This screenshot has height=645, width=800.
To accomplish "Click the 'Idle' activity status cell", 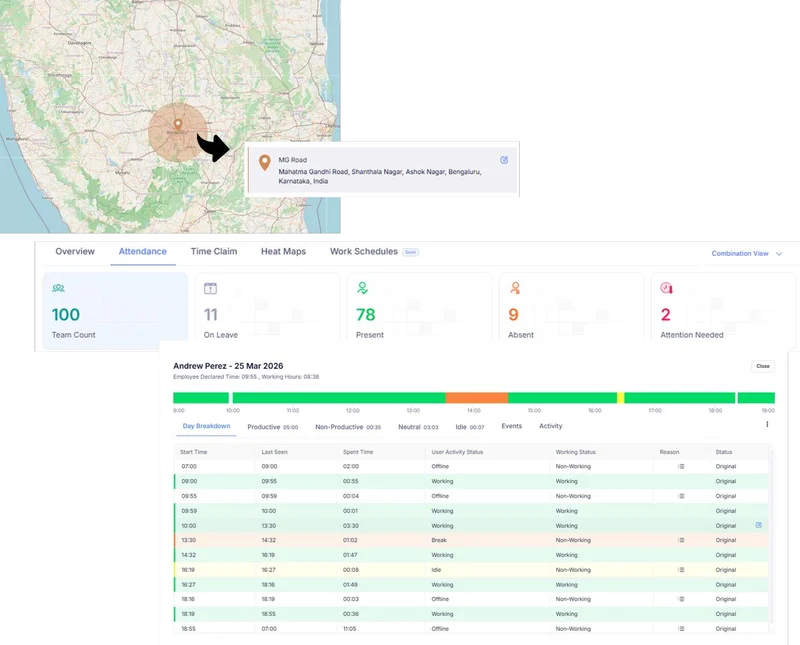I will point(436,570).
